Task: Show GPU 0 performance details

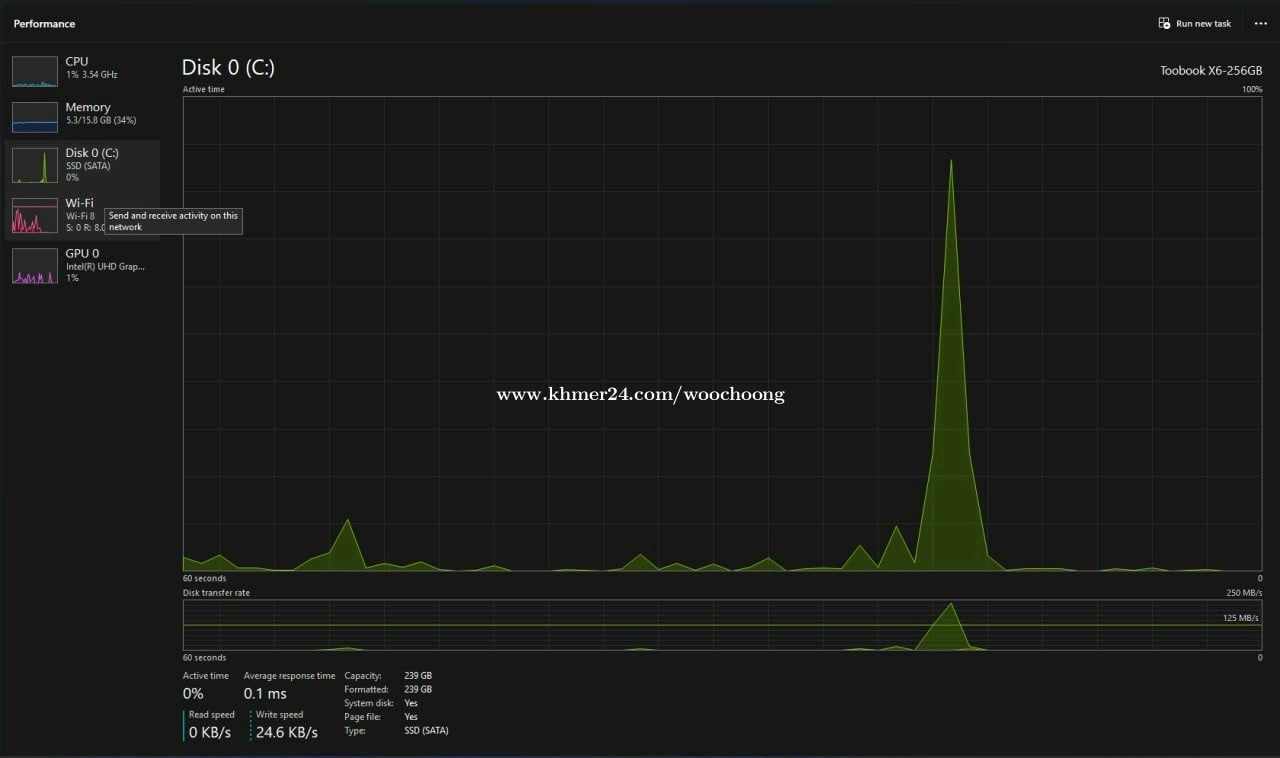Action: pyautogui.click(x=82, y=265)
